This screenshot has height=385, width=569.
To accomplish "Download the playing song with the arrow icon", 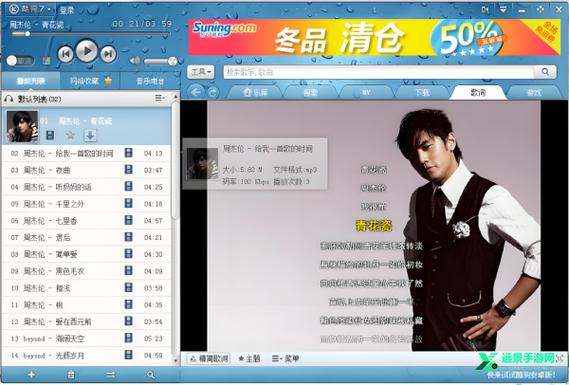I will click(x=90, y=136).
